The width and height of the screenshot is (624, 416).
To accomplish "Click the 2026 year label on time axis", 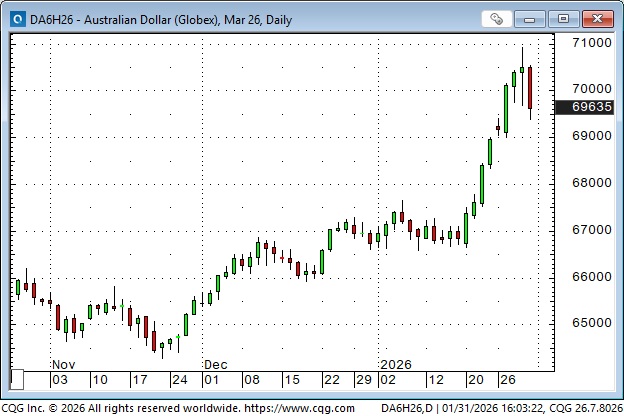I will point(396,365).
